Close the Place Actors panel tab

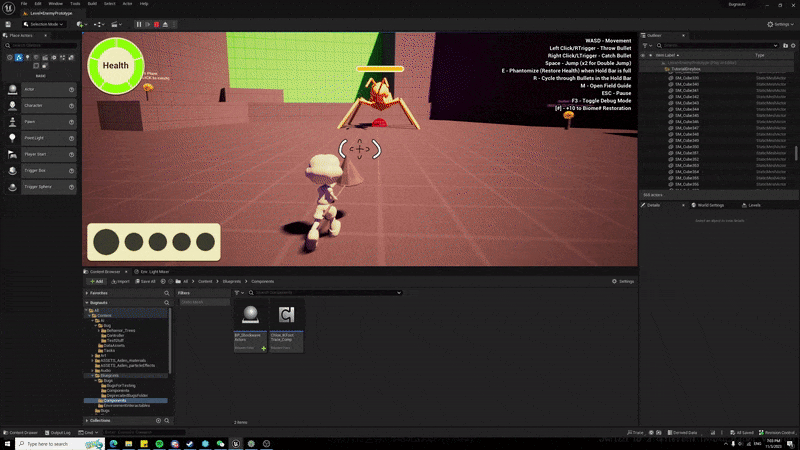click(x=45, y=36)
